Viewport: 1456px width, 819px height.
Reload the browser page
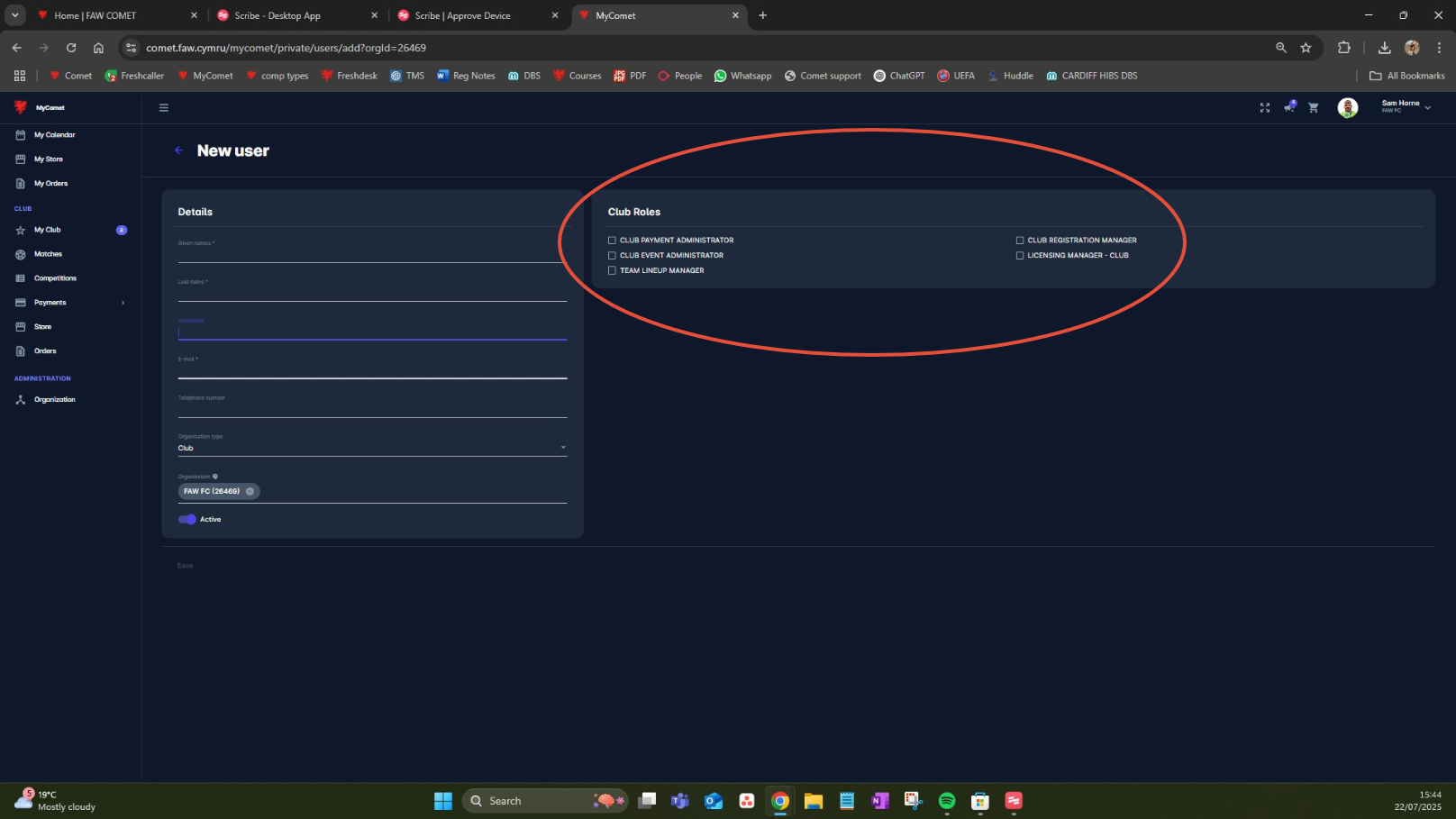click(71, 48)
